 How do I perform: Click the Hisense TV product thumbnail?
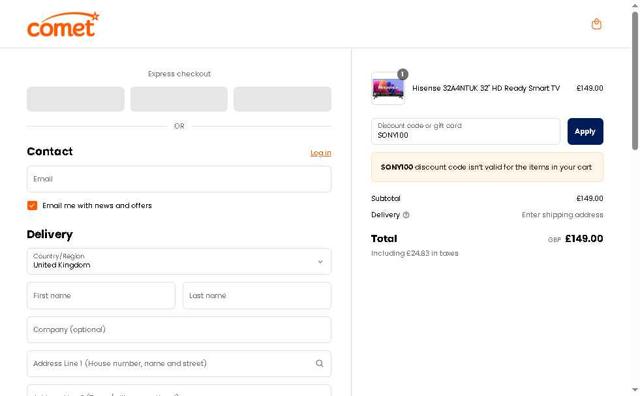(388, 89)
